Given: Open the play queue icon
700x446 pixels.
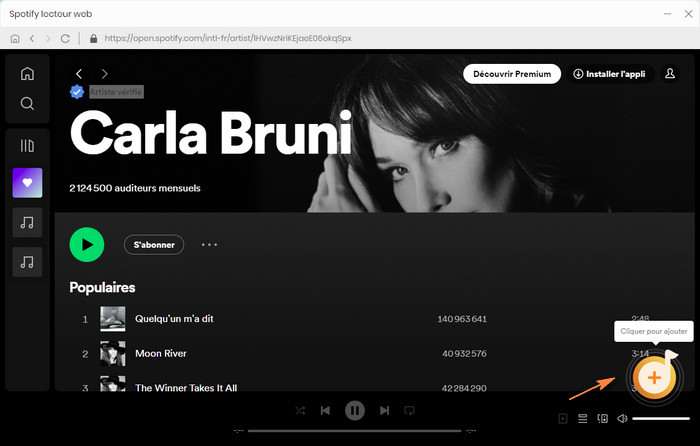Looking at the screenshot, I should coord(583,418).
